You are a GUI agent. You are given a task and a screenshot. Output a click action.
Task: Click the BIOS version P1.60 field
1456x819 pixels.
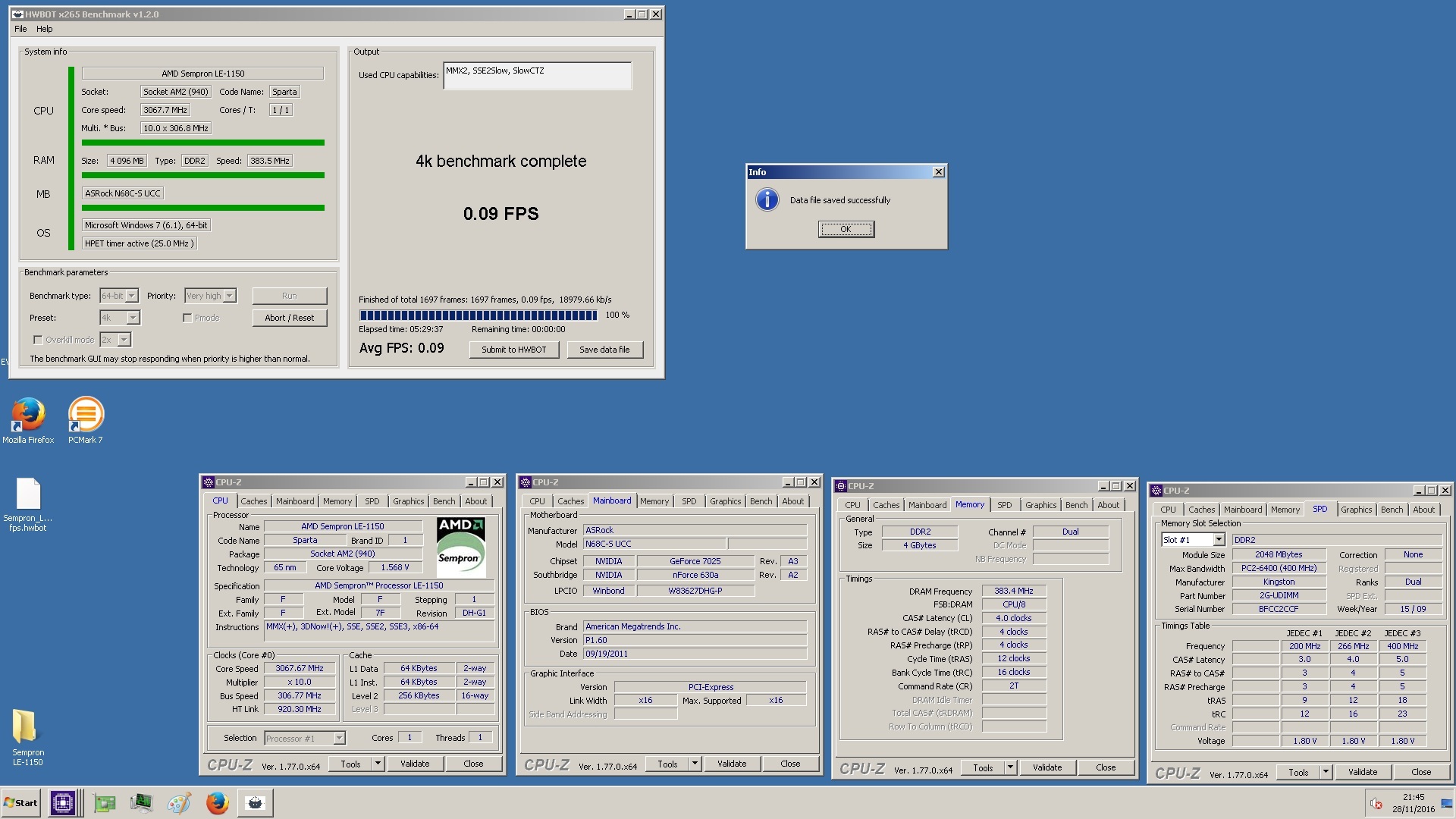695,640
